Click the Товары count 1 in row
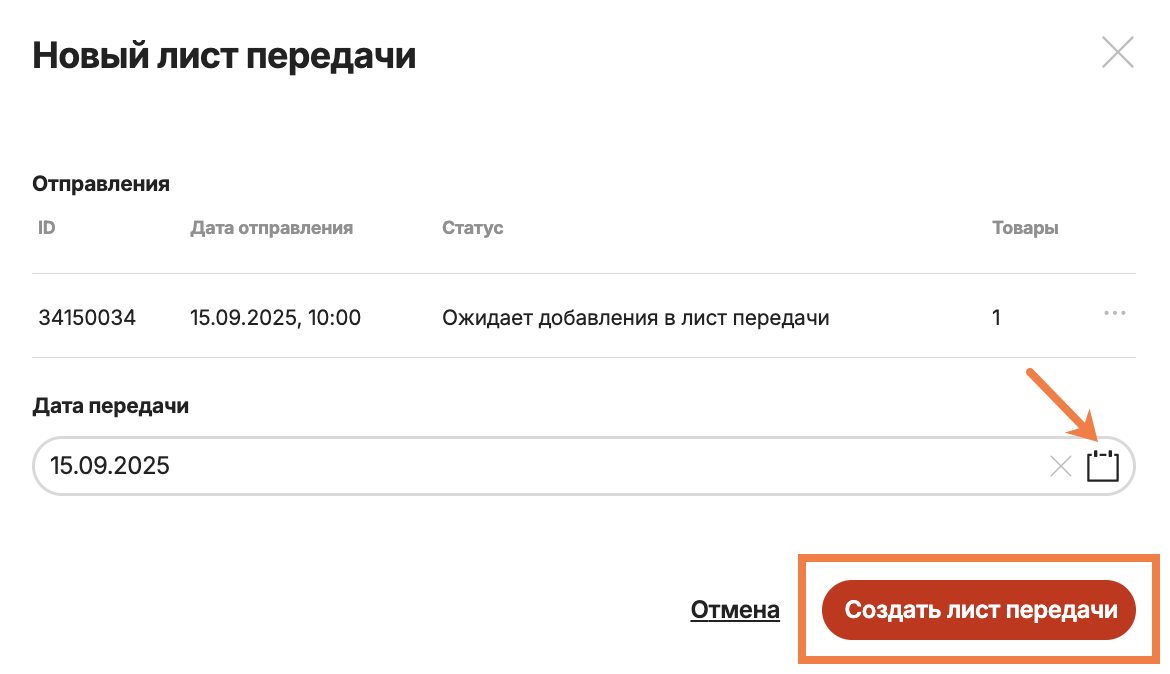1170x674 pixels. (996, 318)
